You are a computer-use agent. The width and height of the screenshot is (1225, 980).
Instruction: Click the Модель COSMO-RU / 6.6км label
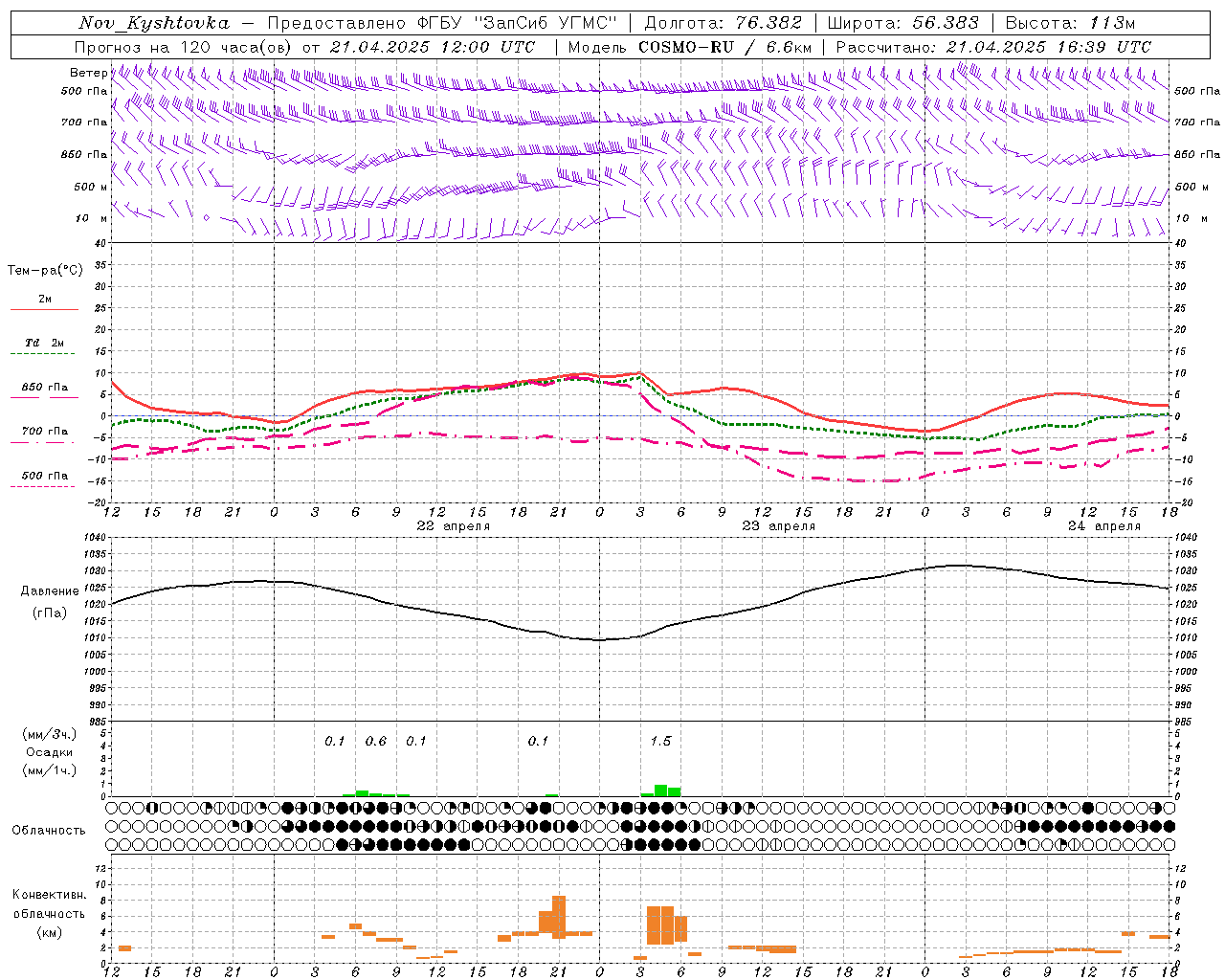tap(690, 47)
